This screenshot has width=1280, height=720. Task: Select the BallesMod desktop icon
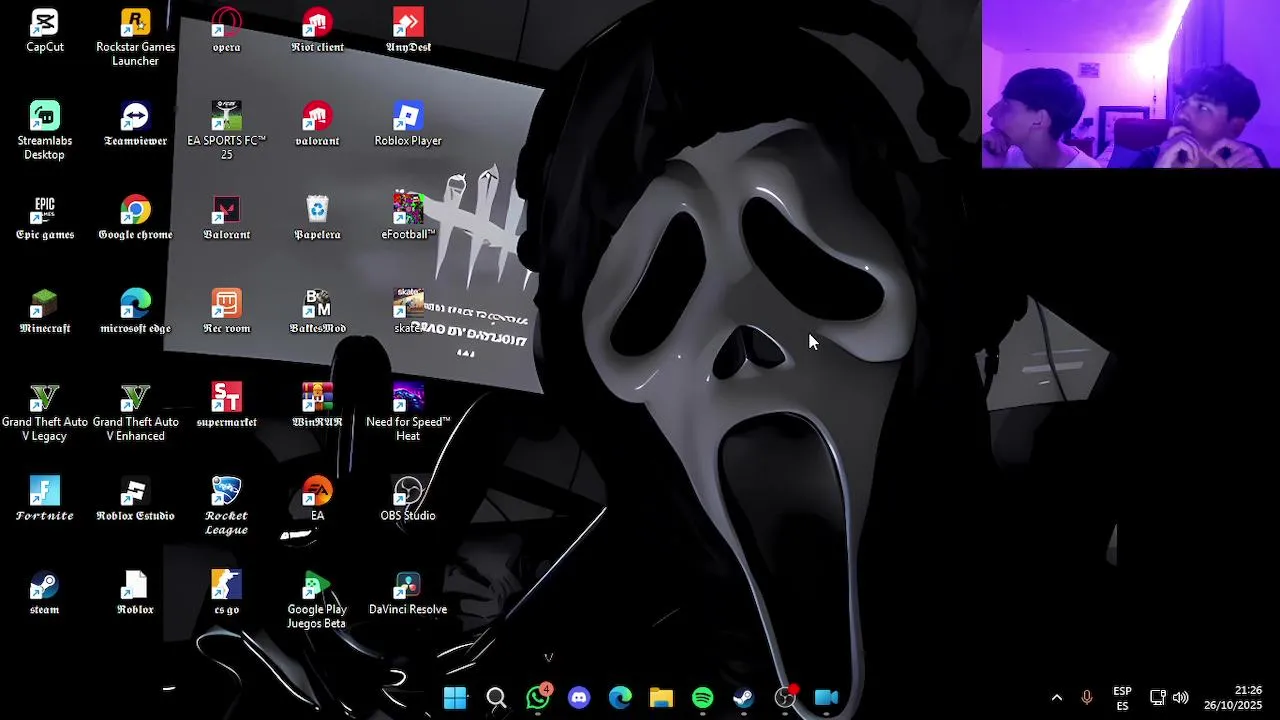pos(317,312)
